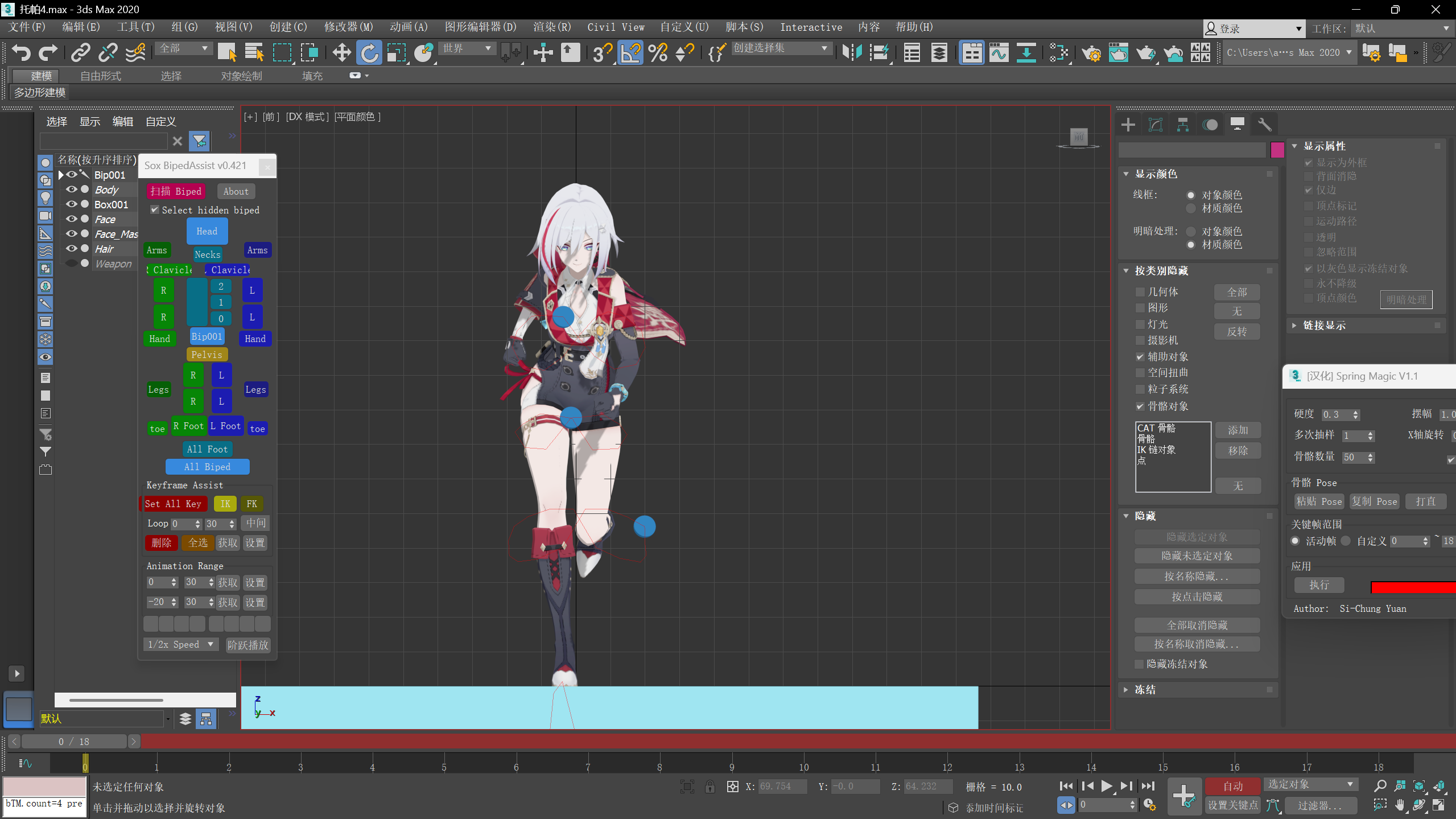This screenshot has width=1456, height=819.
Task: Toggle the 骨骼对象 checkbox
Action: (x=1140, y=406)
